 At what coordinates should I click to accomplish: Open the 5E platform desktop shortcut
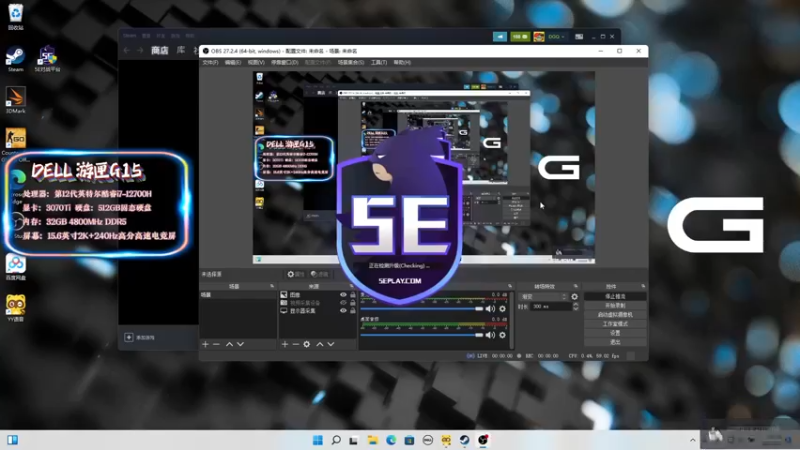47,59
